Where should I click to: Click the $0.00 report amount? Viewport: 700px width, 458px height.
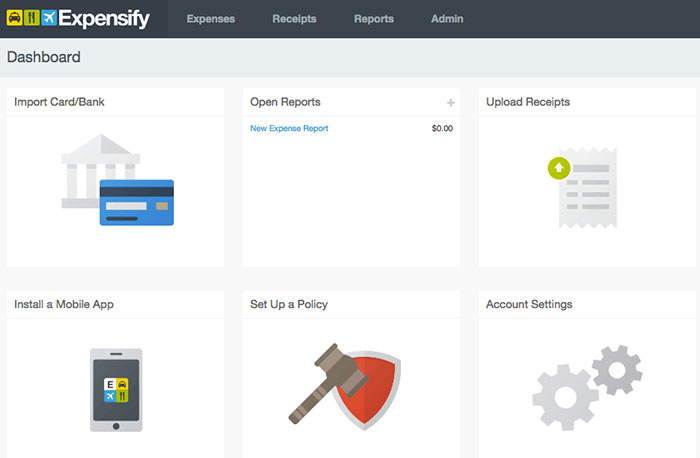[442, 129]
